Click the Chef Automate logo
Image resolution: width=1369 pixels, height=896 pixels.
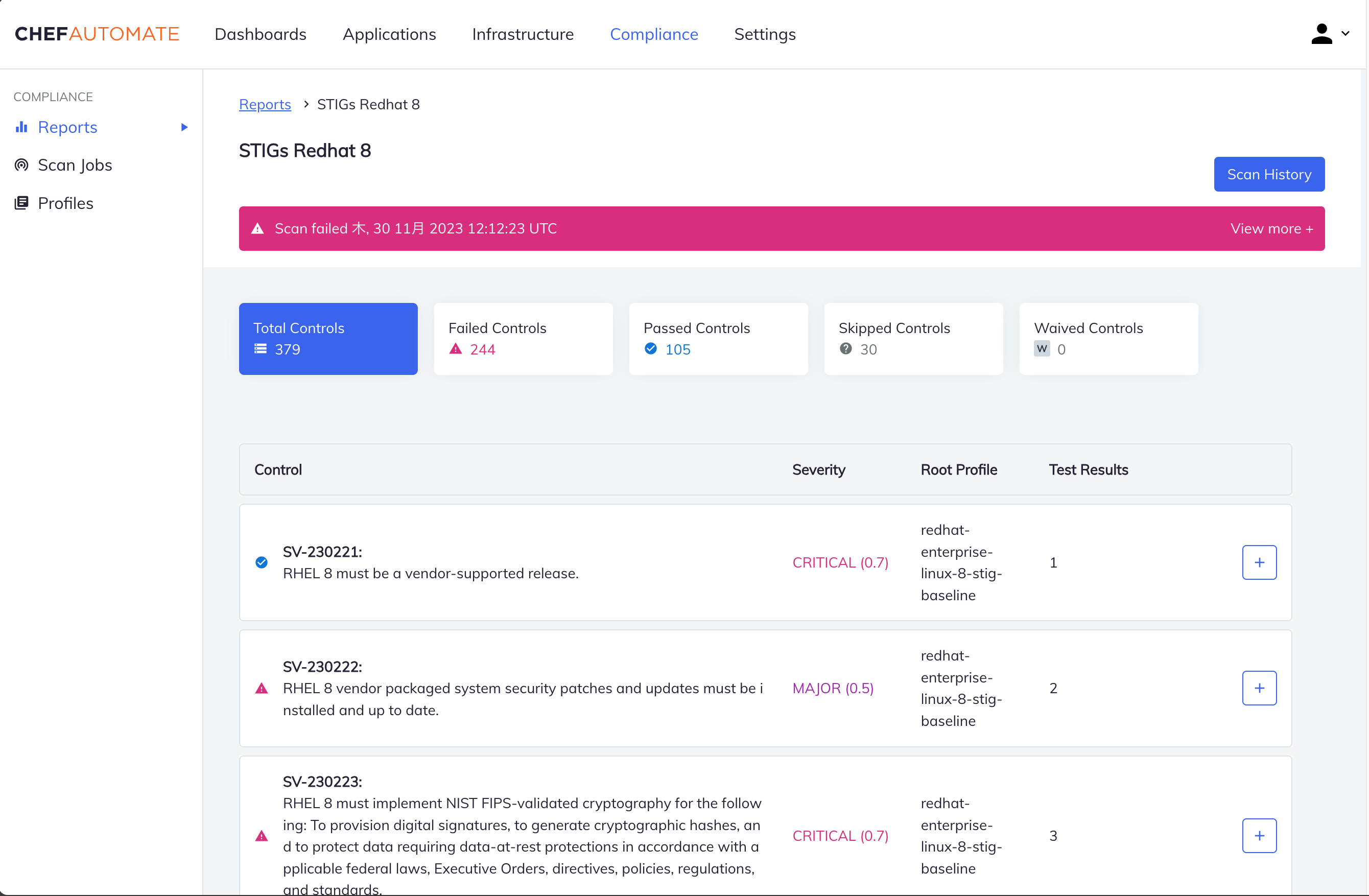[97, 34]
